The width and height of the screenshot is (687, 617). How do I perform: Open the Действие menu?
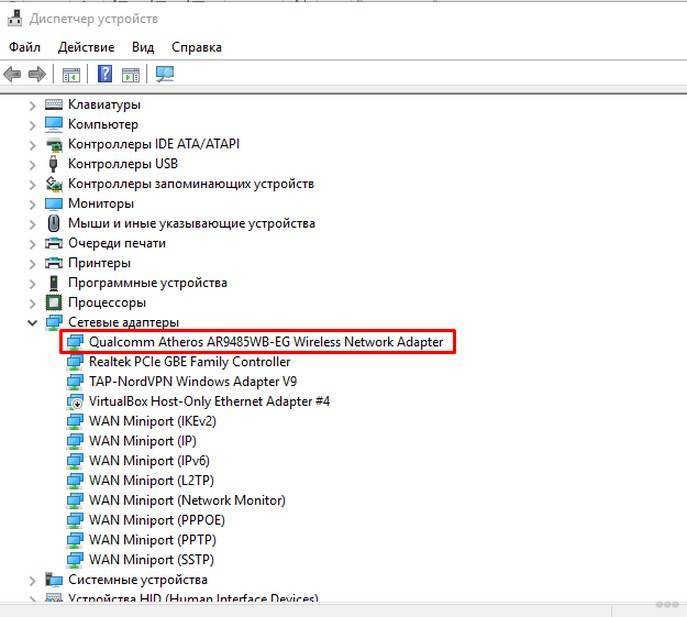tap(86, 47)
